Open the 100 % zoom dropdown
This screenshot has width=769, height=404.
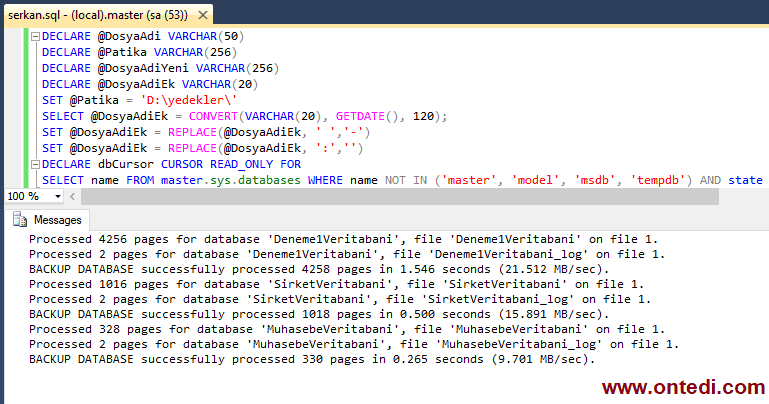[58, 196]
